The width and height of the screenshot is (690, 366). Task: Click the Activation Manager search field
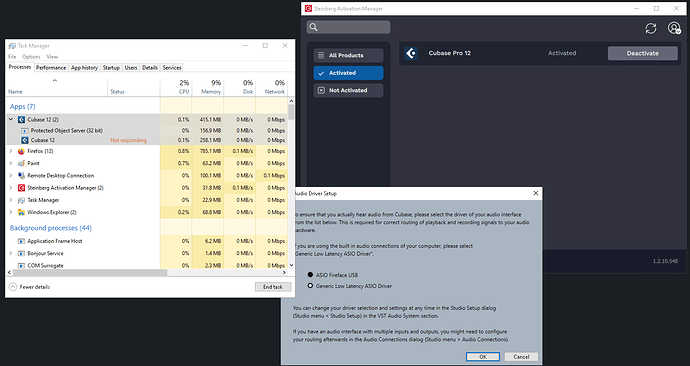349,27
